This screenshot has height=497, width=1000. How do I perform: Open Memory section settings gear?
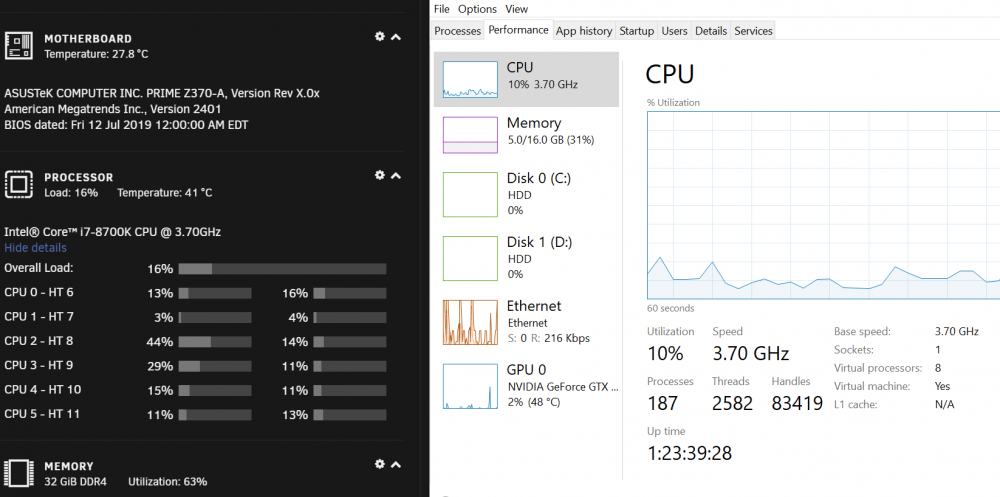(379, 464)
